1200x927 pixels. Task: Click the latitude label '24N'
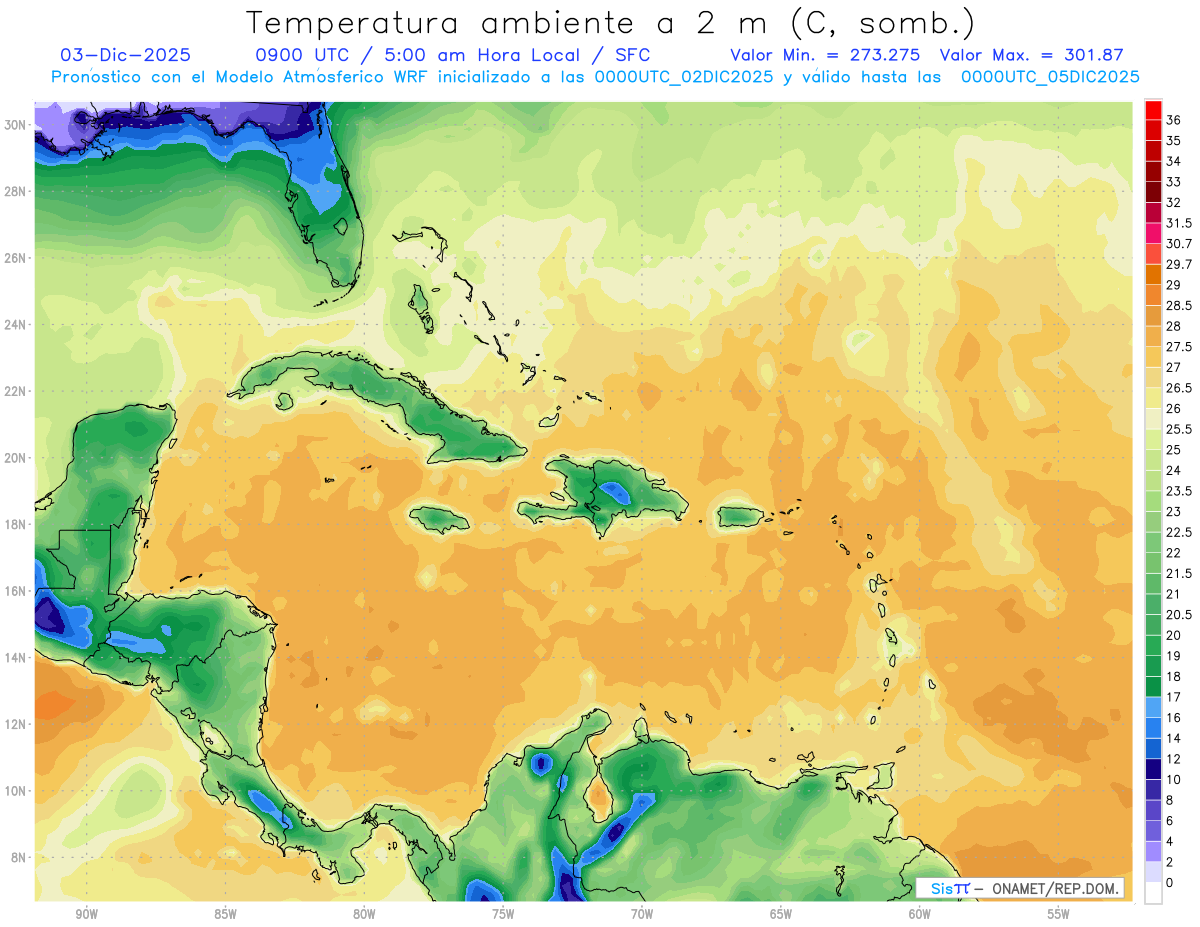point(14,324)
